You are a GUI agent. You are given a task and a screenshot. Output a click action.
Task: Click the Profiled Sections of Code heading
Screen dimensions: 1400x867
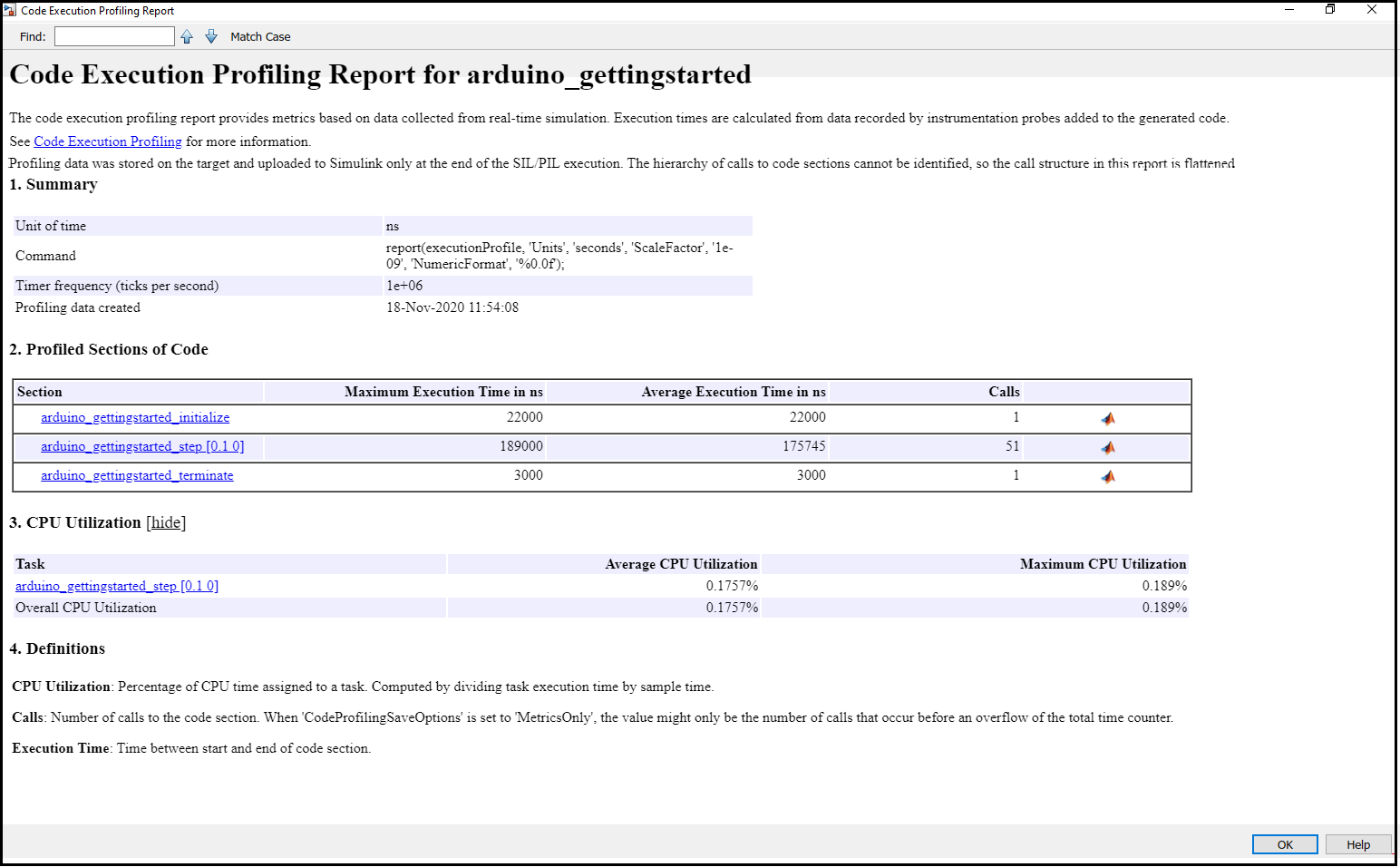109,349
